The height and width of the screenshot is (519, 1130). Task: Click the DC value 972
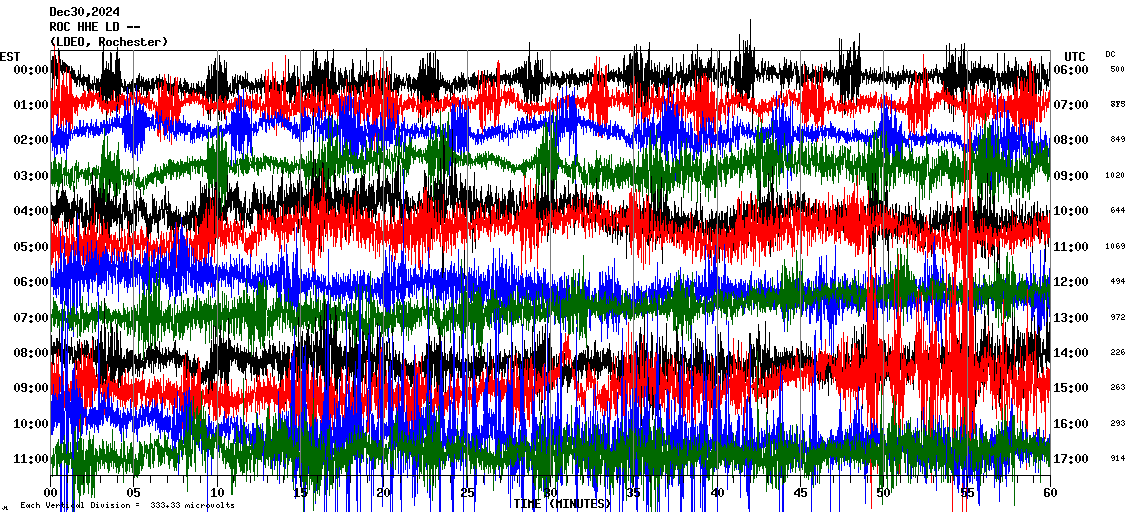(x=1117, y=317)
